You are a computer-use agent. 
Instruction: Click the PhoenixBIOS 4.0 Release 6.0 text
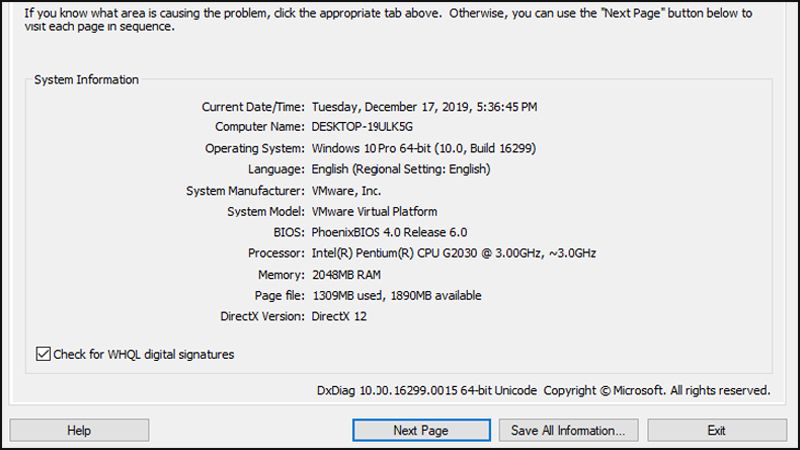(x=389, y=232)
